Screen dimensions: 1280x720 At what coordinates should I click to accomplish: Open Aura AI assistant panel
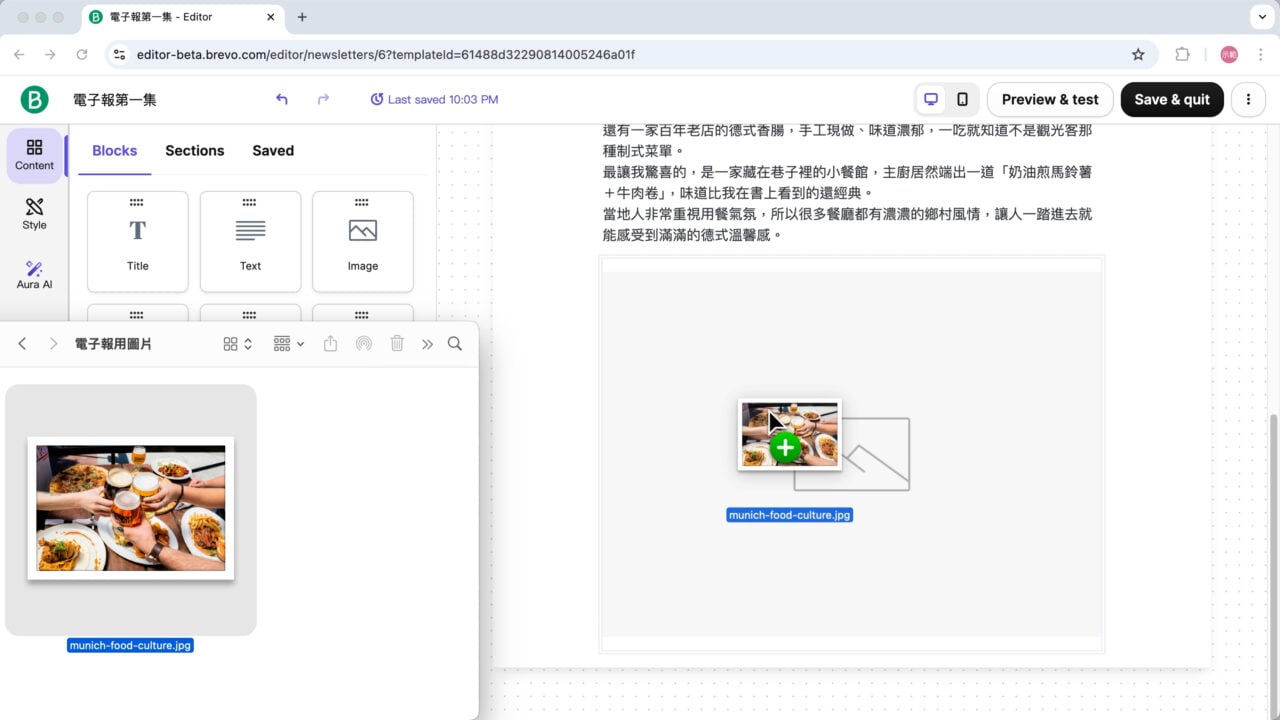coord(34,274)
